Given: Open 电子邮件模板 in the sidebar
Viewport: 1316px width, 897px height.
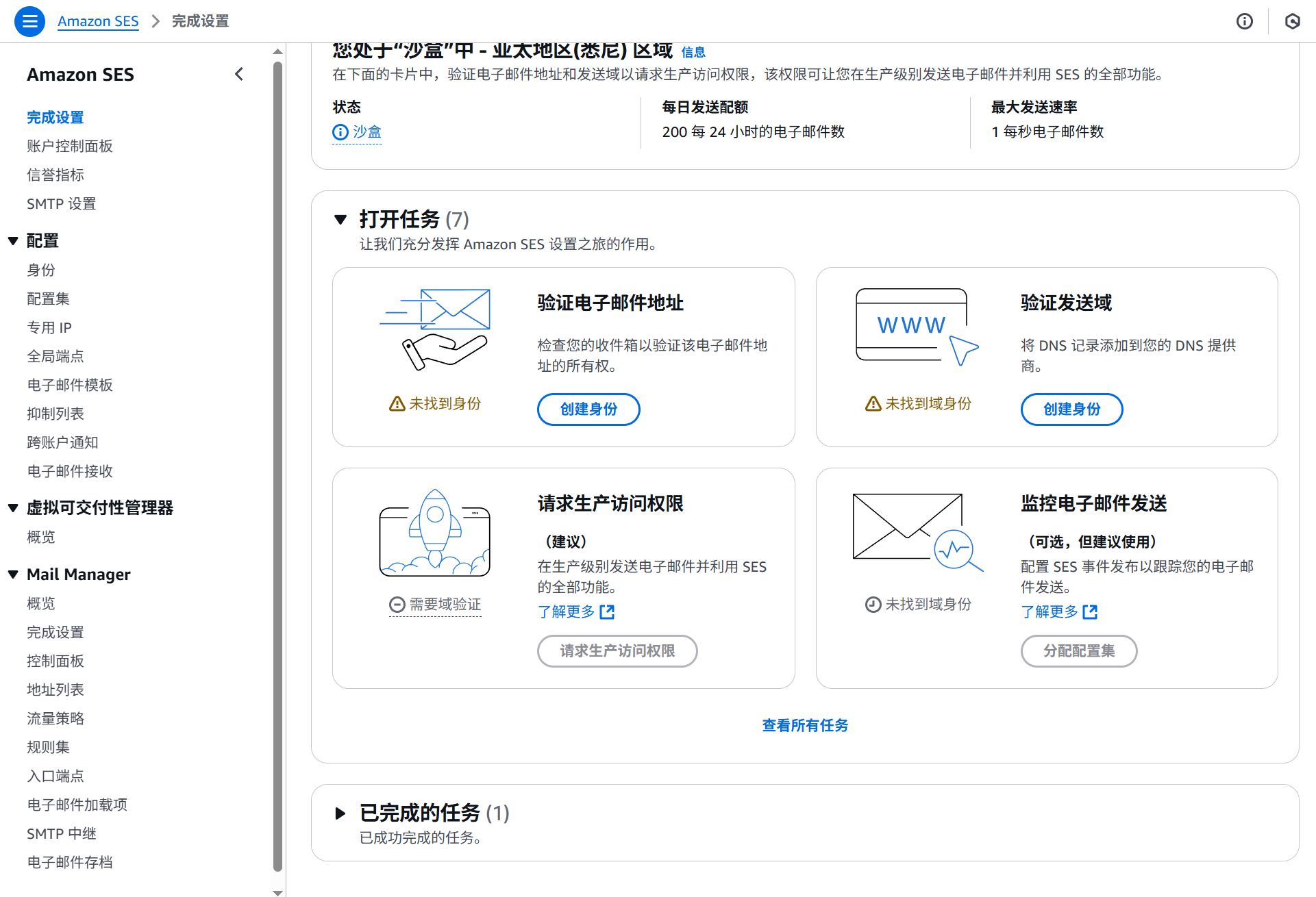Looking at the screenshot, I should [70, 386].
